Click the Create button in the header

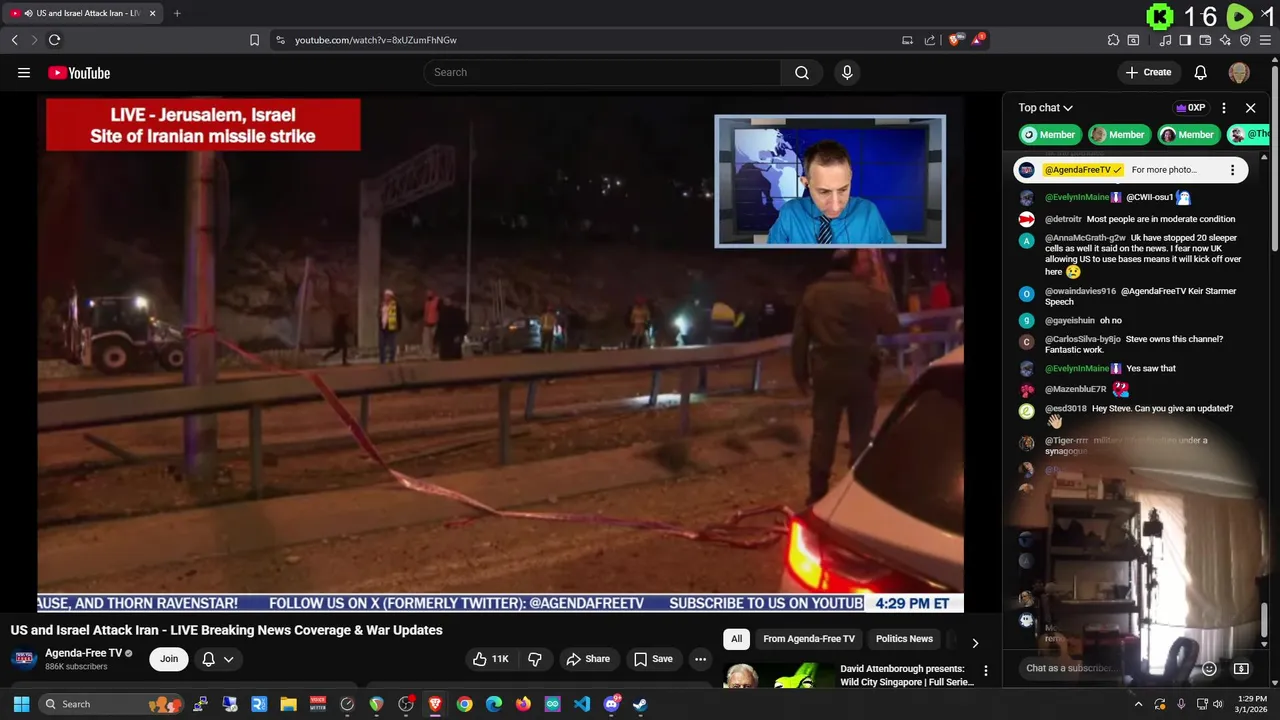1148,72
